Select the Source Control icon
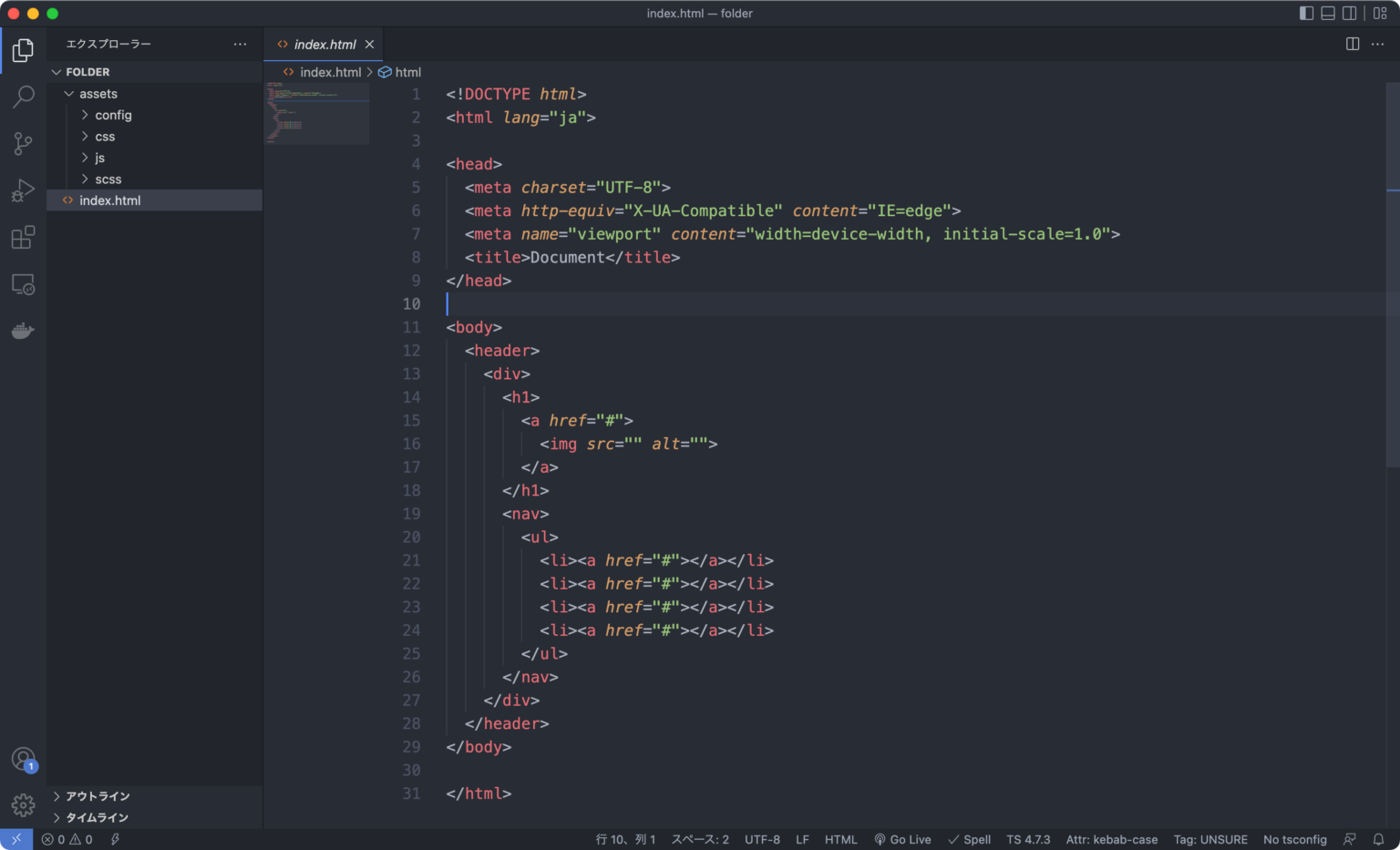 pyautogui.click(x=23, y=144)
